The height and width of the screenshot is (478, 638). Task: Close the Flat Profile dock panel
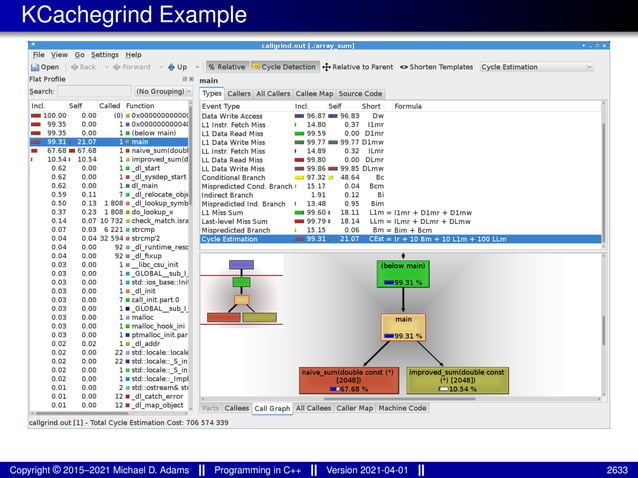[x=191, y=79]
